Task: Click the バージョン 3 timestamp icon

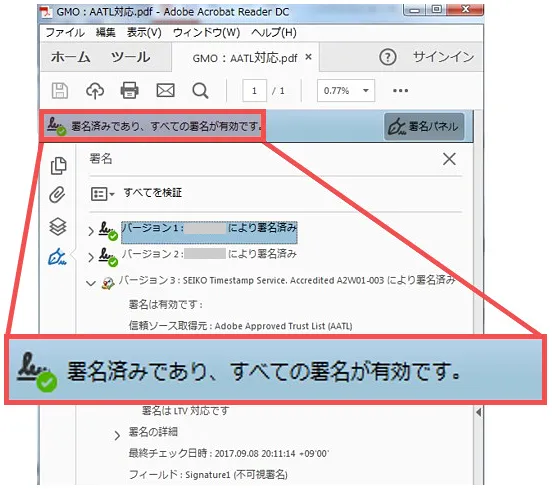Action: point(108,283)
